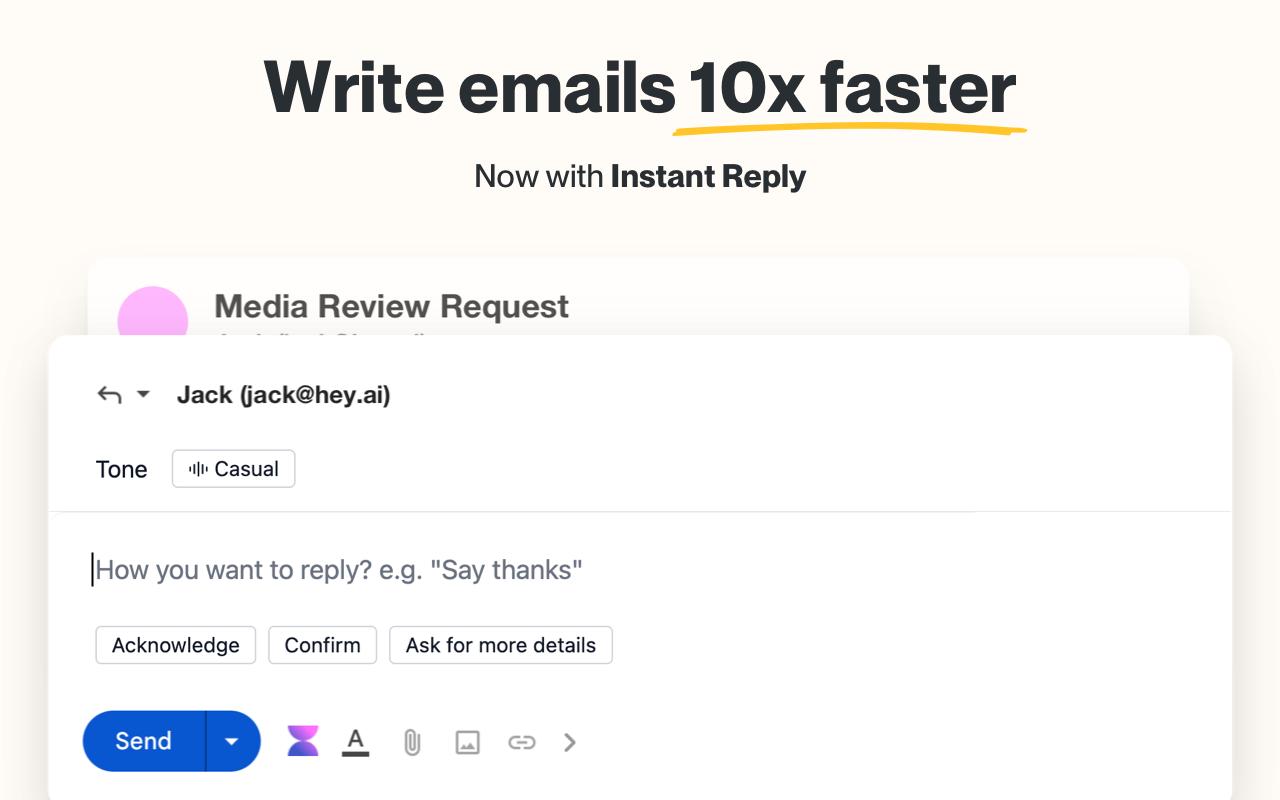The height and width of the screenshot is (800, 1280).
Task: Open the Media Review Request email
Action: 391,307
